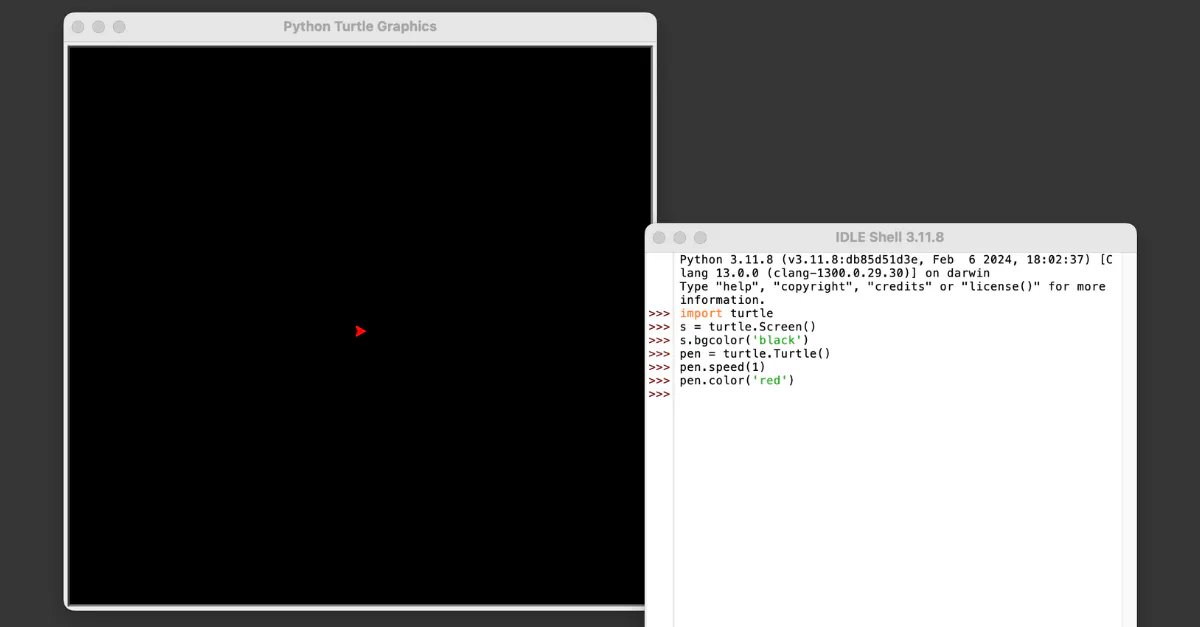
Task: Click the >>> prompt beside import turtle
Action: coord(659,313)
